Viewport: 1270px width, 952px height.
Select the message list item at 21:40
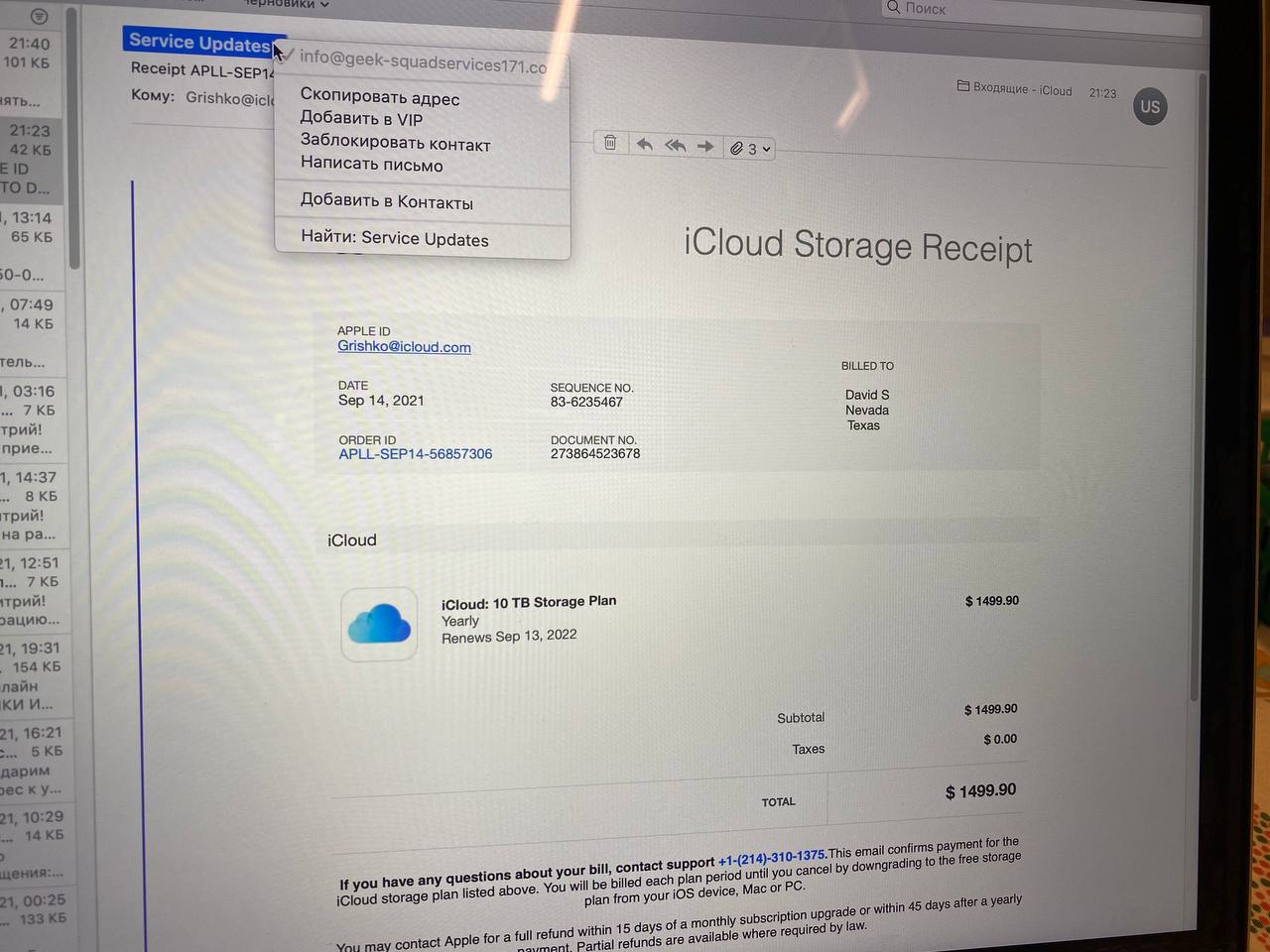point(32,72)
